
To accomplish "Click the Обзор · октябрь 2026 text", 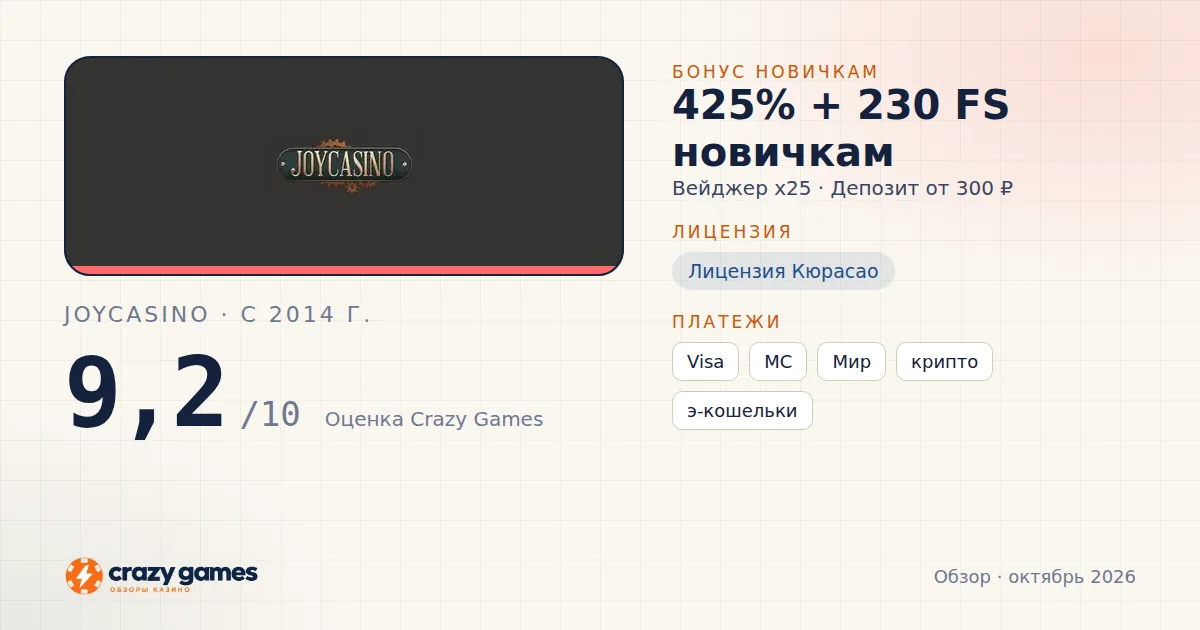I will [1035, 577].
